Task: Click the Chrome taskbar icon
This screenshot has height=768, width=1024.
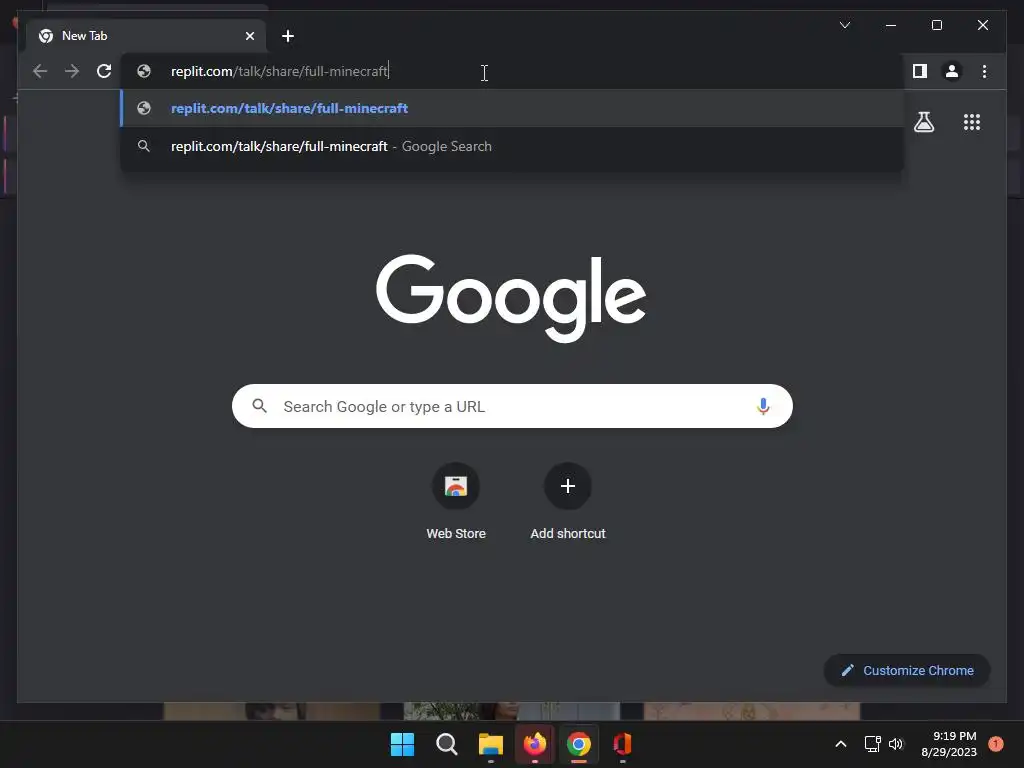Action: coord(579,744)
